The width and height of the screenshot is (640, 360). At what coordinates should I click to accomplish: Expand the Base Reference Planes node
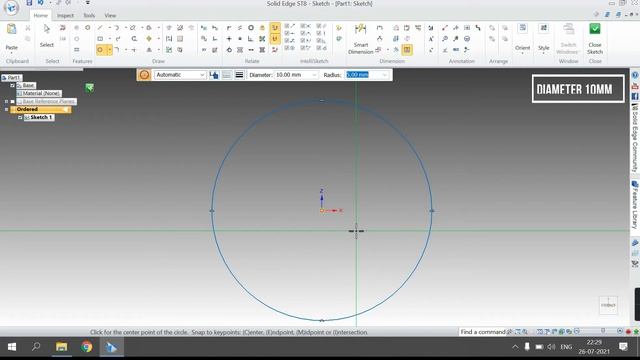6,101
